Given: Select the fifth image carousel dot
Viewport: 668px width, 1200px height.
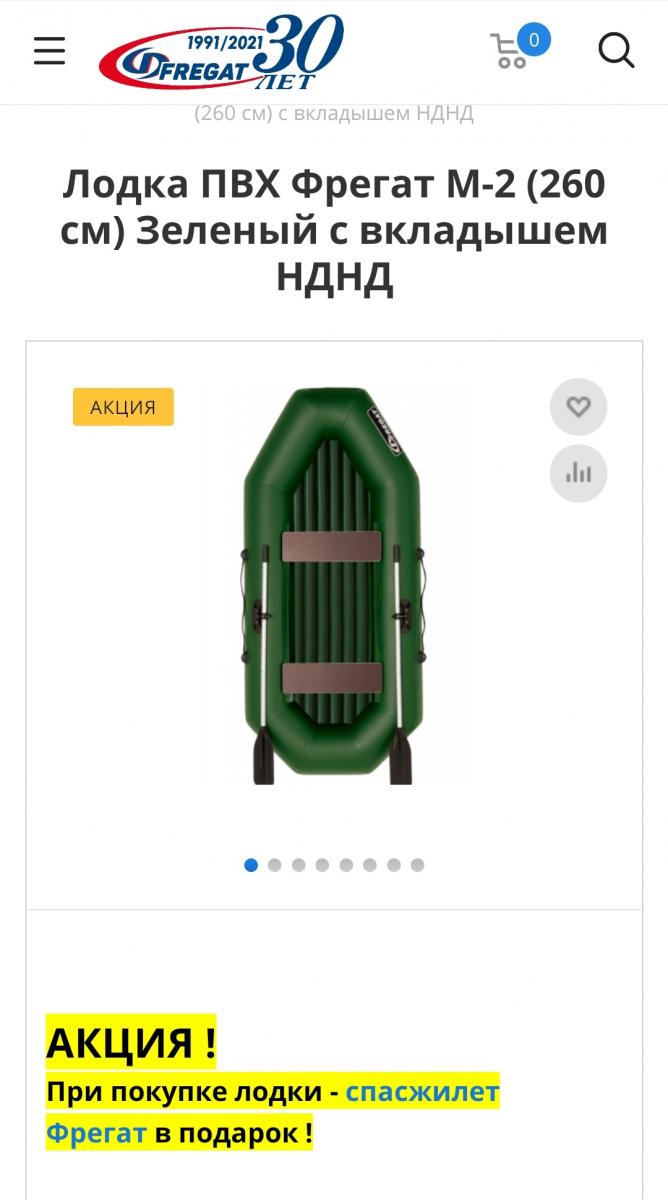Looking at the screenshot, I should [346, 865].
